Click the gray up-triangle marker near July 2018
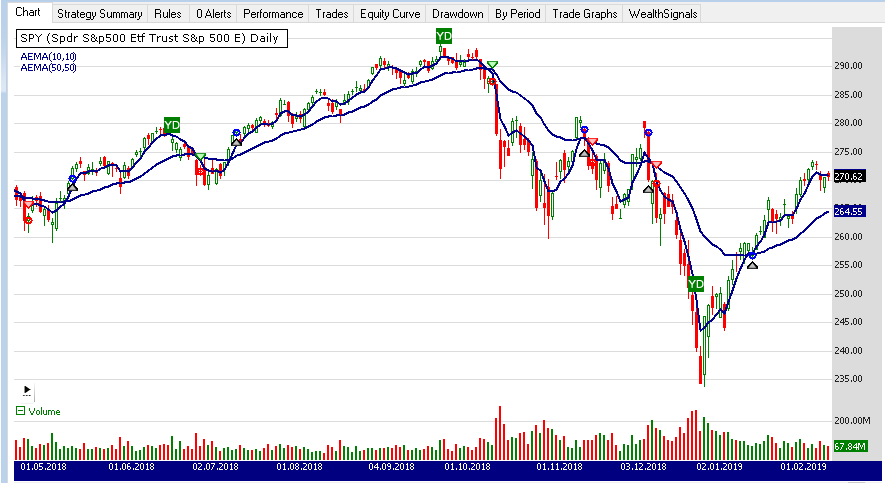The height and width of the screenshot is (483, 885). point(236,142)
